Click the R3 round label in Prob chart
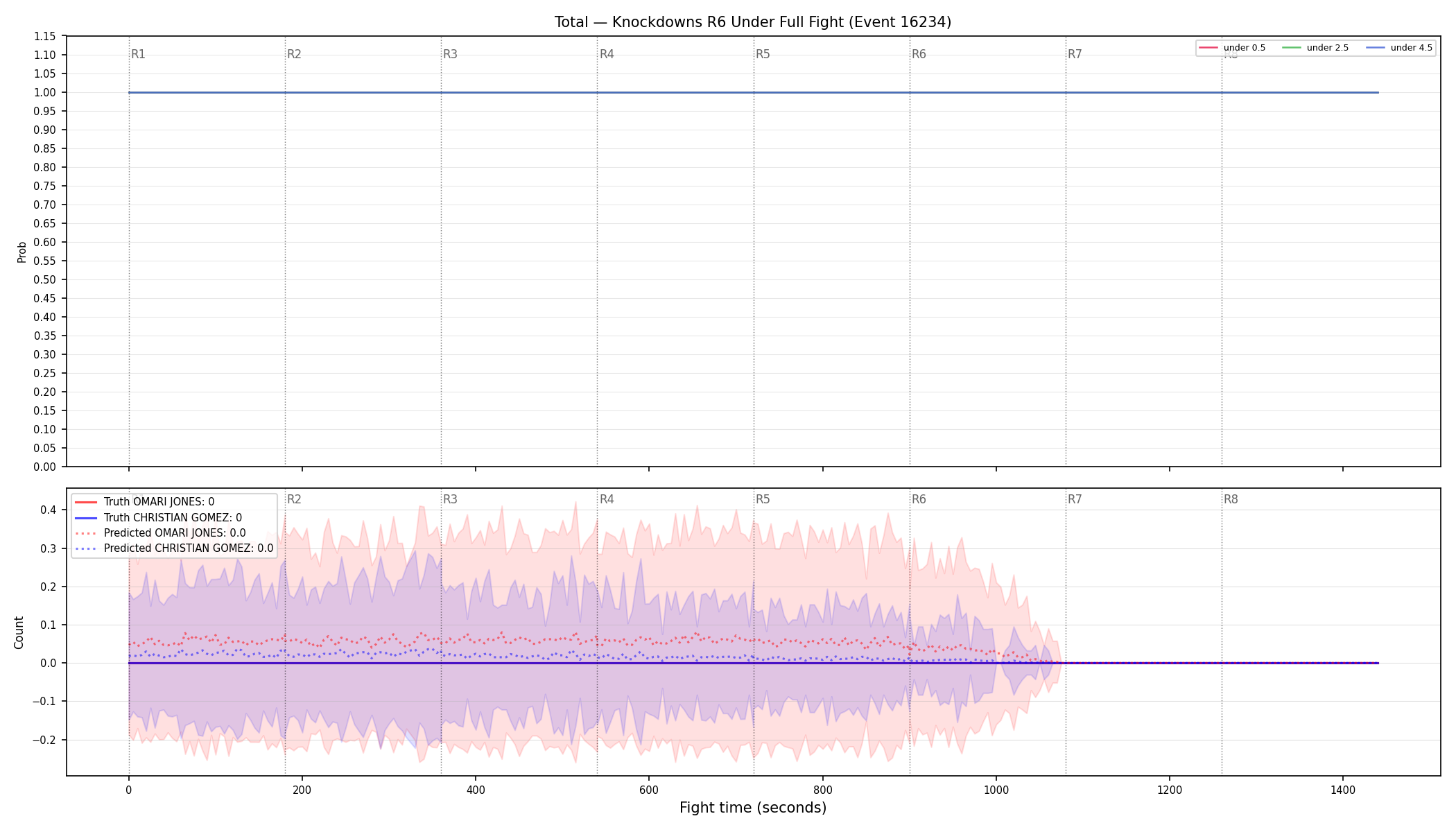Viewport: 1456px width, 832px height. coord(450,54)
